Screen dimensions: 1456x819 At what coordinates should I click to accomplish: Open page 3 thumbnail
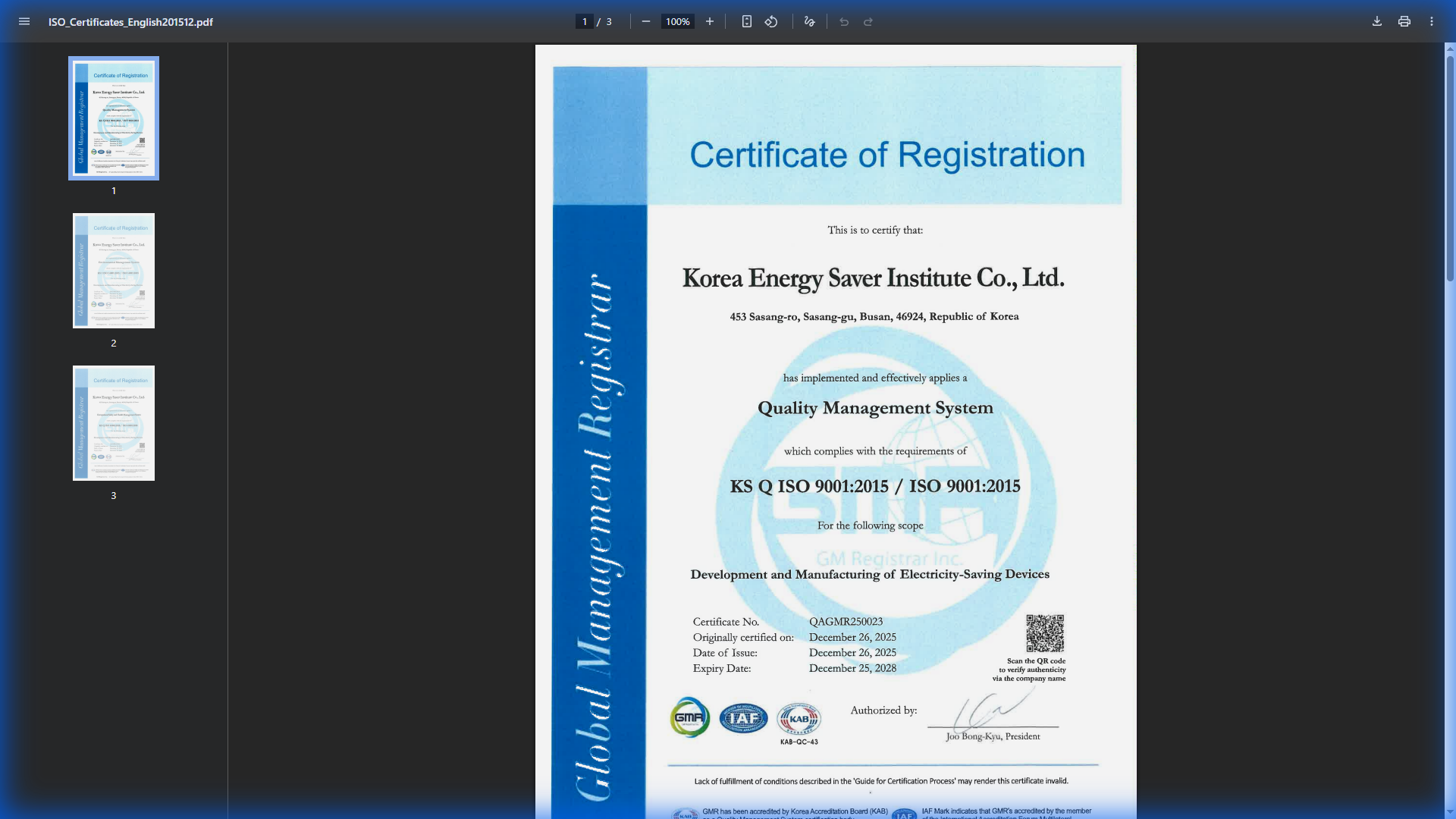114,423
